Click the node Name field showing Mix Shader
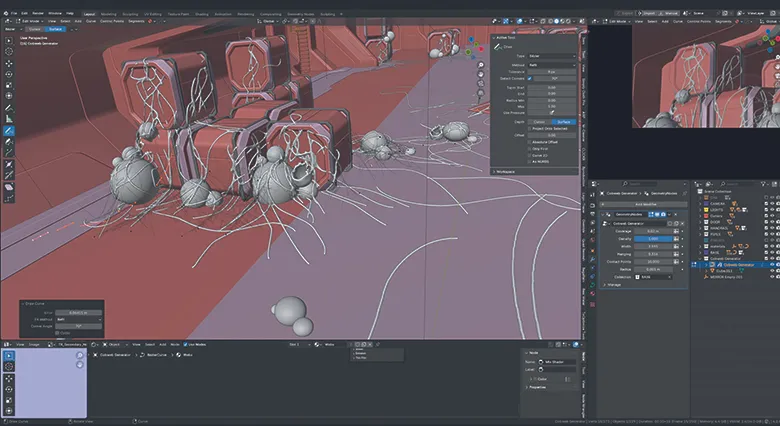 coord(557,362)
